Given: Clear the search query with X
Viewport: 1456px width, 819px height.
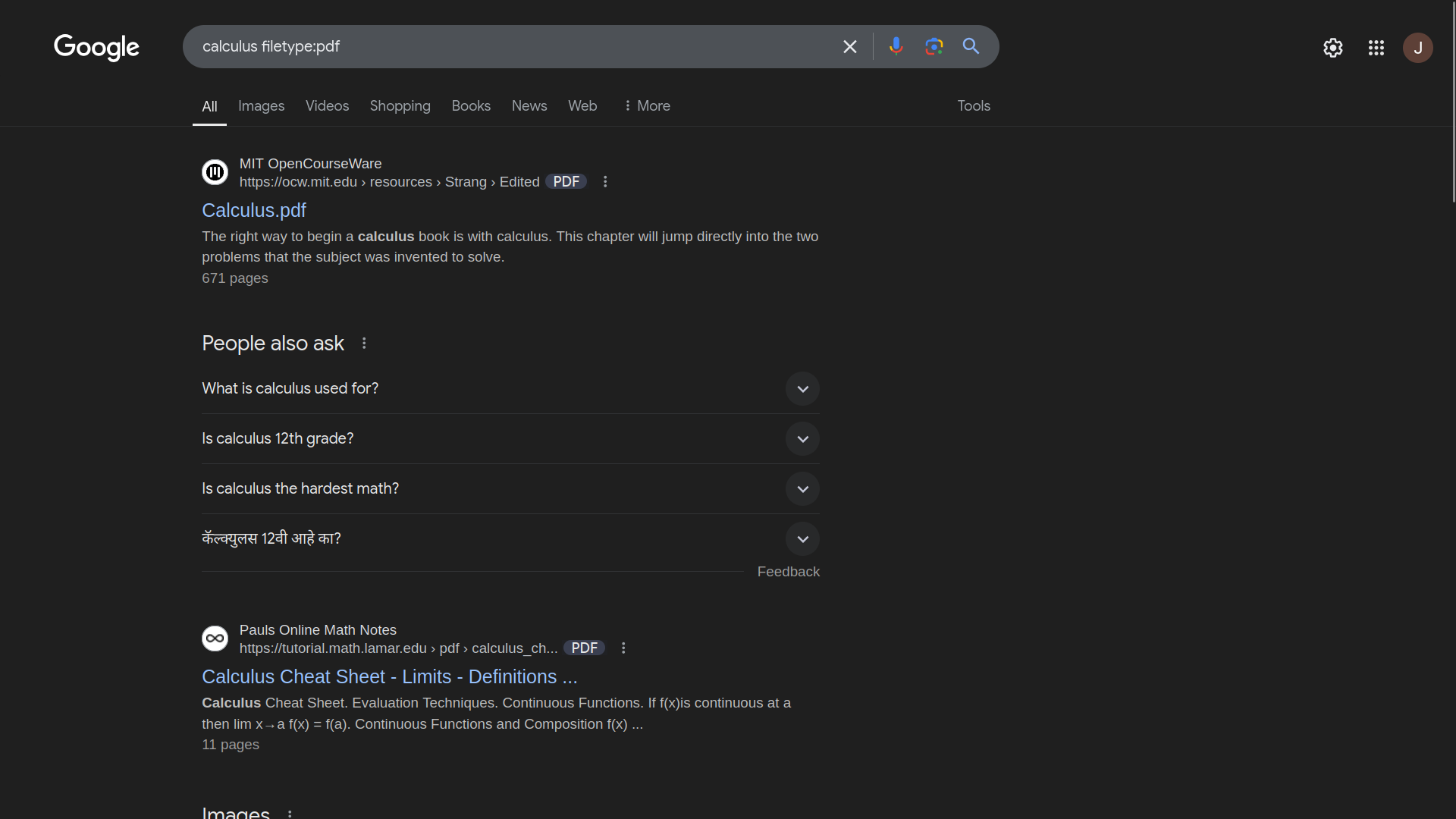Looking at the screenshot, I should (x=849, y=47).
